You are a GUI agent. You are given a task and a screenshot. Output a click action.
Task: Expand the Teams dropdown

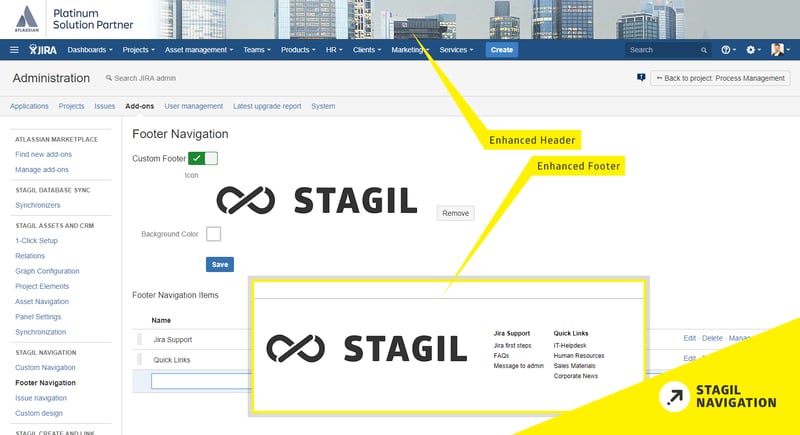click(x=257, y=50)
